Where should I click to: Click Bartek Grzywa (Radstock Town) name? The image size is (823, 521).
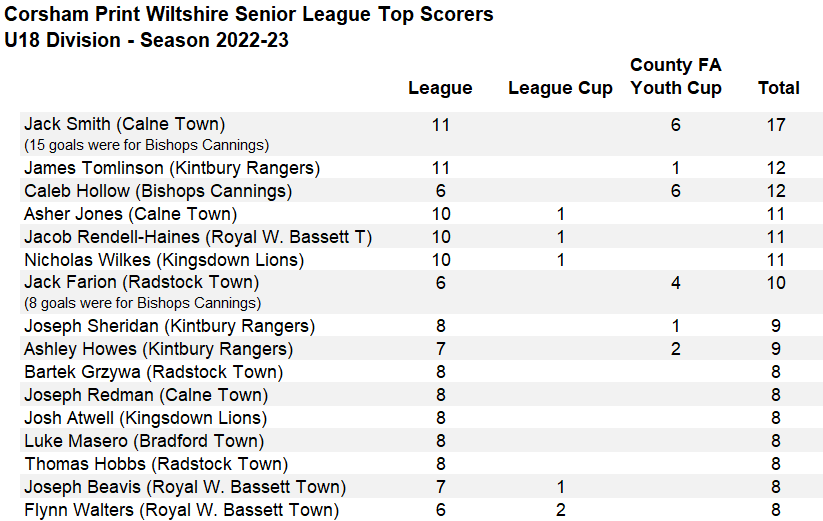(154, 372)
